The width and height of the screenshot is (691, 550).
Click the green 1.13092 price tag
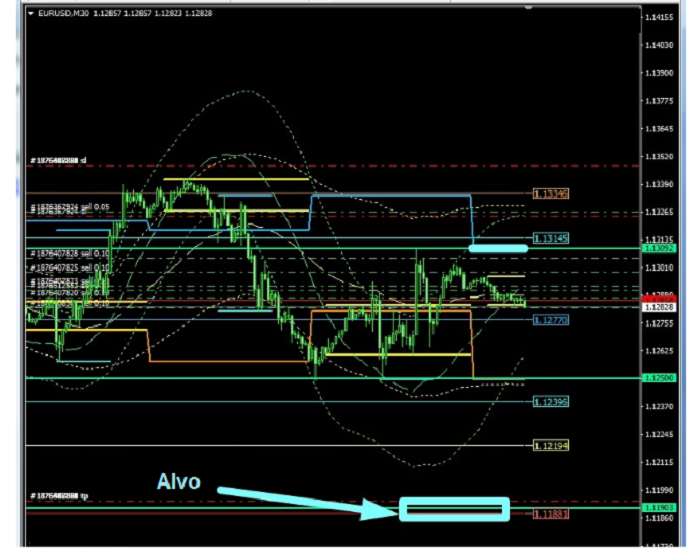[x=657, y=248]
